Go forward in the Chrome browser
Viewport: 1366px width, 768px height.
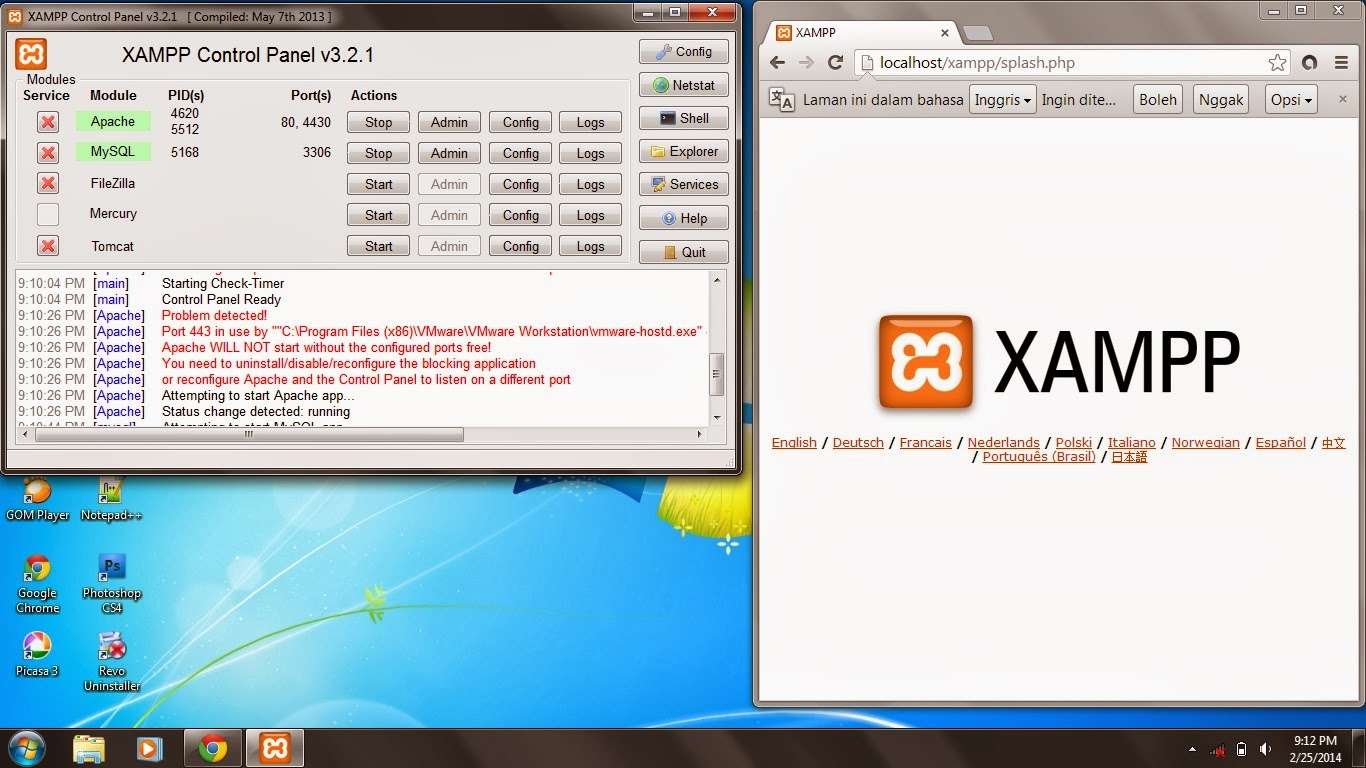[806, 62]
